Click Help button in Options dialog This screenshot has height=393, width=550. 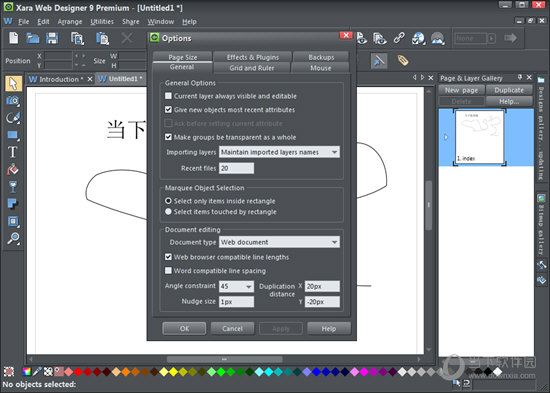pos(329,328)
